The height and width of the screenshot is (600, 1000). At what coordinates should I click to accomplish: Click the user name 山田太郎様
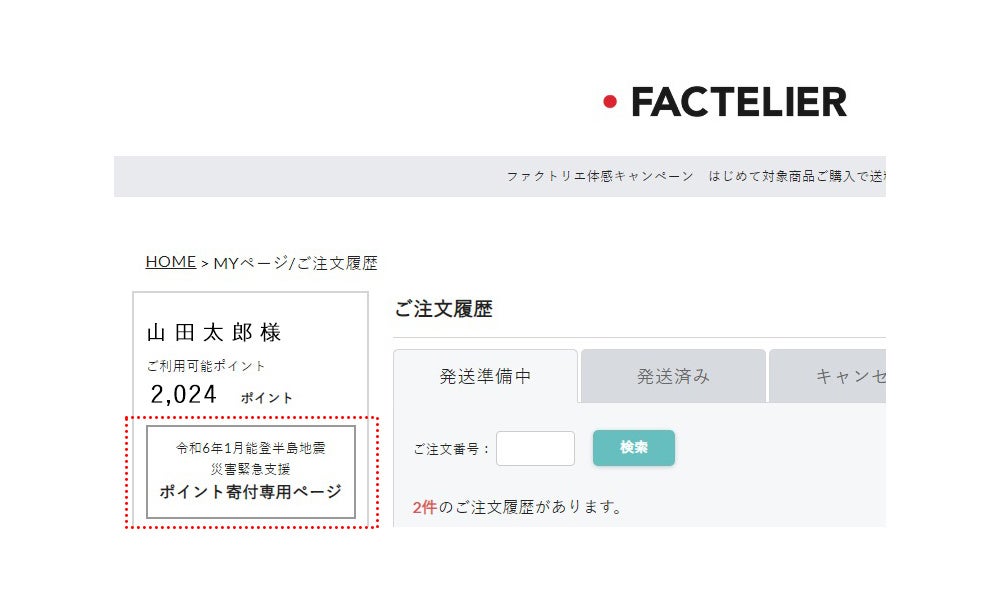pyautogui.click(x=214, y=333)
